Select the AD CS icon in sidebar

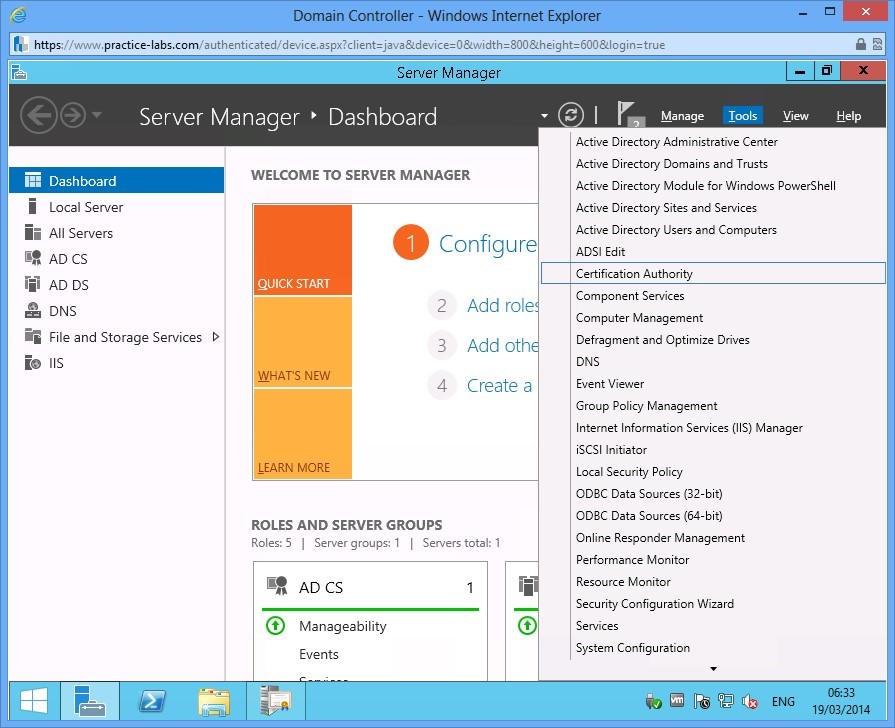pyautogui.click(x=32, y=259)
